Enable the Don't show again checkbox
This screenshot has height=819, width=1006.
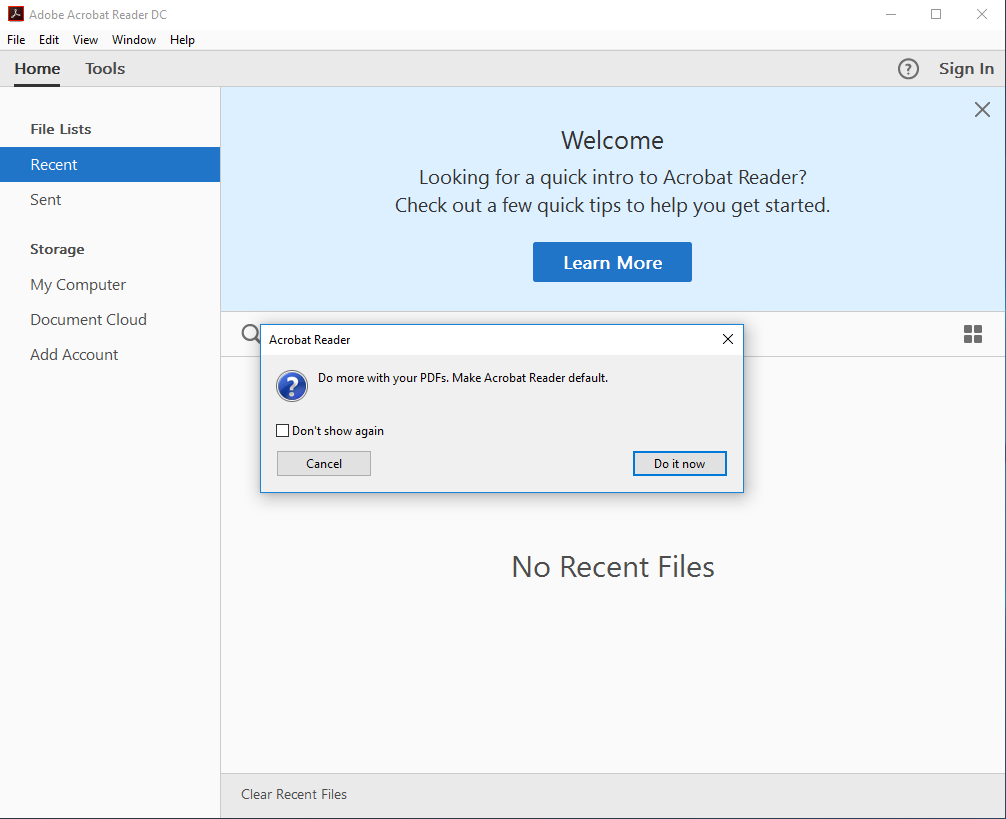click(283, 431)
